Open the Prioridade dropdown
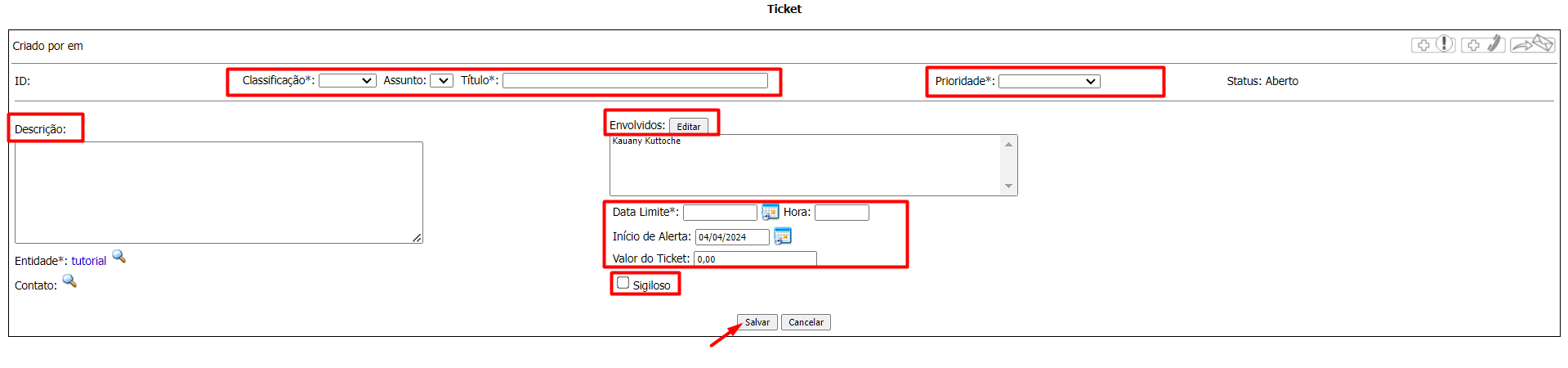Screen dimensions: 1568x368 pos(1049,82)
